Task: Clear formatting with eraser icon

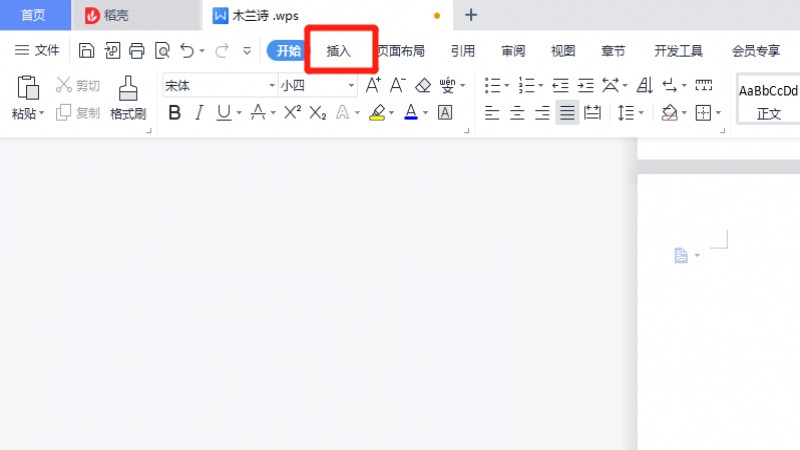Action: click(423, 85)
